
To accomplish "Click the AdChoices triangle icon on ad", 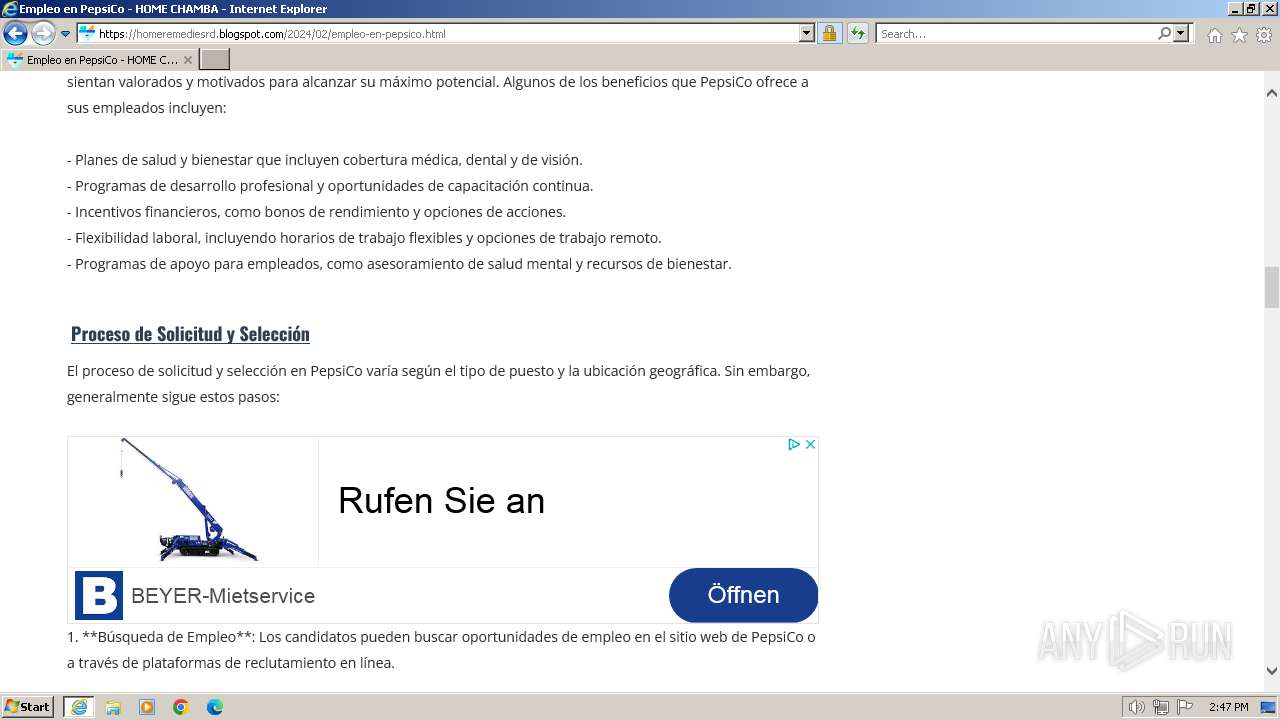I will pos(794,444).
